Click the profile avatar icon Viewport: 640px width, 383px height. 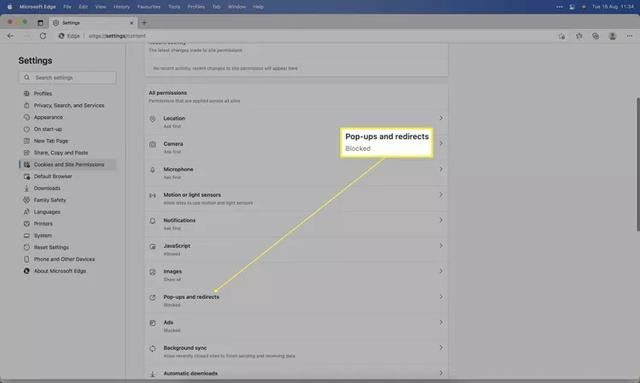(x=612, y=36)
